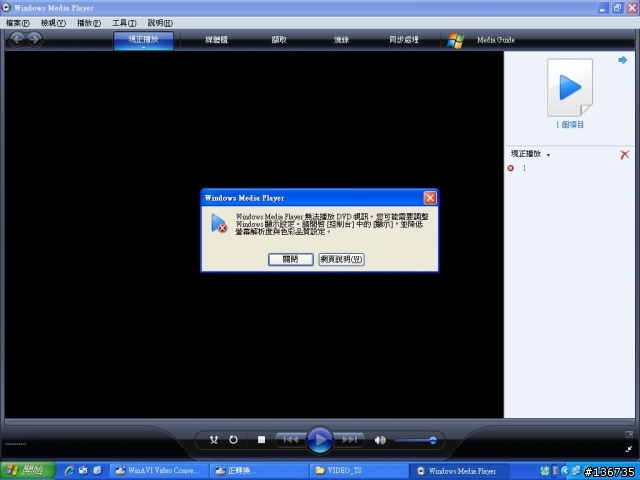Close dialog using title bar X

point(430,198)
